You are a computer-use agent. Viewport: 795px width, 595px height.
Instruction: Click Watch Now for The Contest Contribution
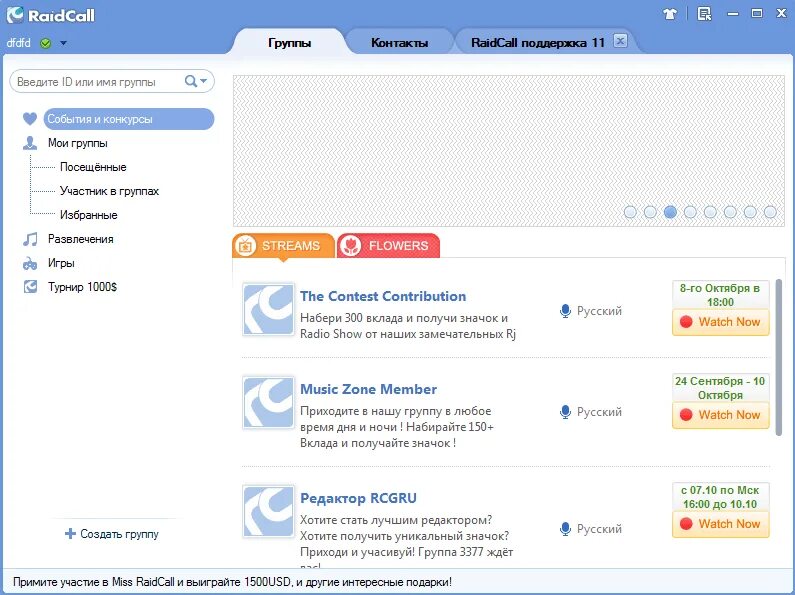720,322
